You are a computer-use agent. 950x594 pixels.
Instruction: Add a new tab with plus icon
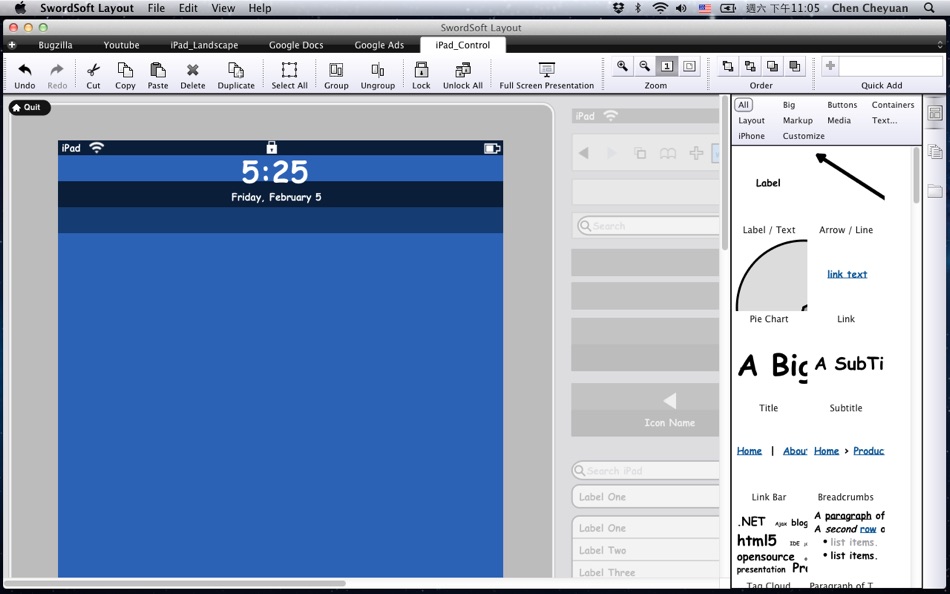12,45
